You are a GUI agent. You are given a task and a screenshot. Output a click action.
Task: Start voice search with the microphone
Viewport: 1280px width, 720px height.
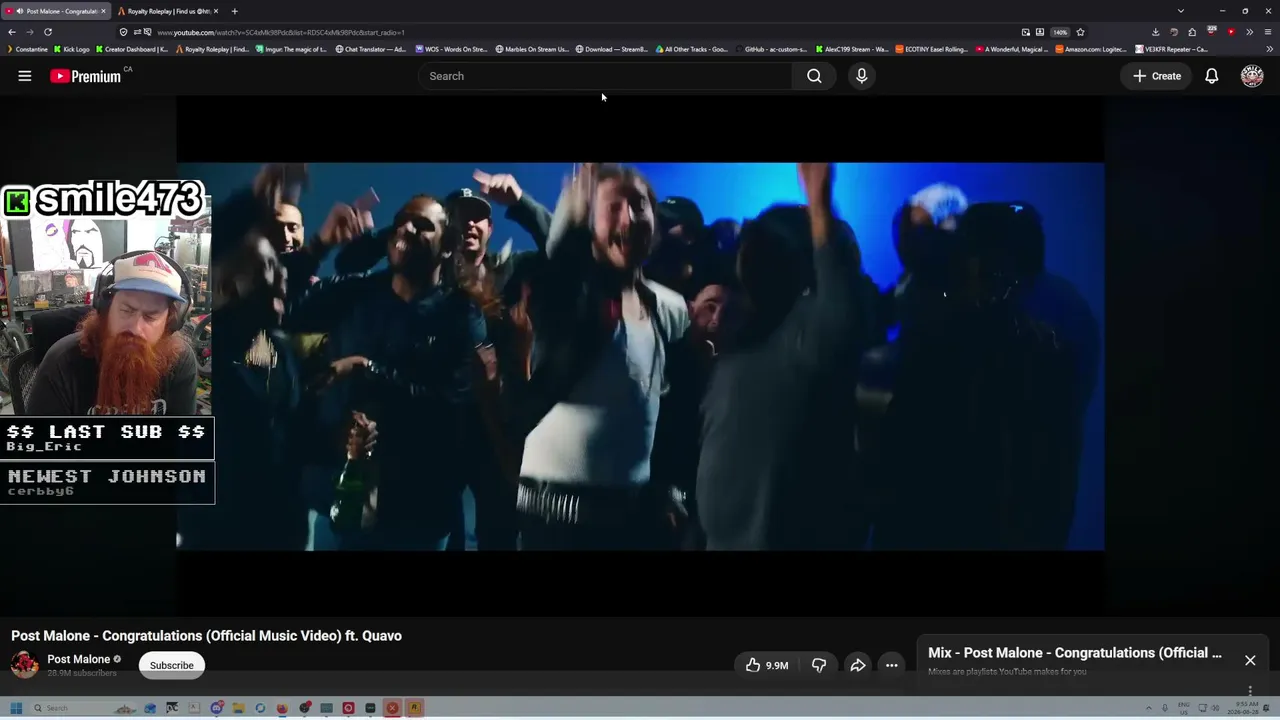click(861, 76)
